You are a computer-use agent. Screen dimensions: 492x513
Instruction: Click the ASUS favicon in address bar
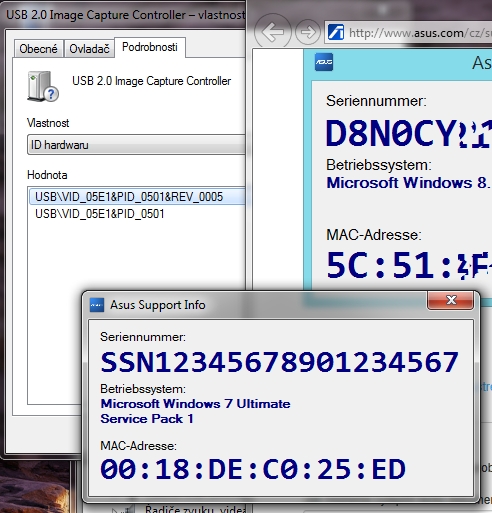point(336,32)
